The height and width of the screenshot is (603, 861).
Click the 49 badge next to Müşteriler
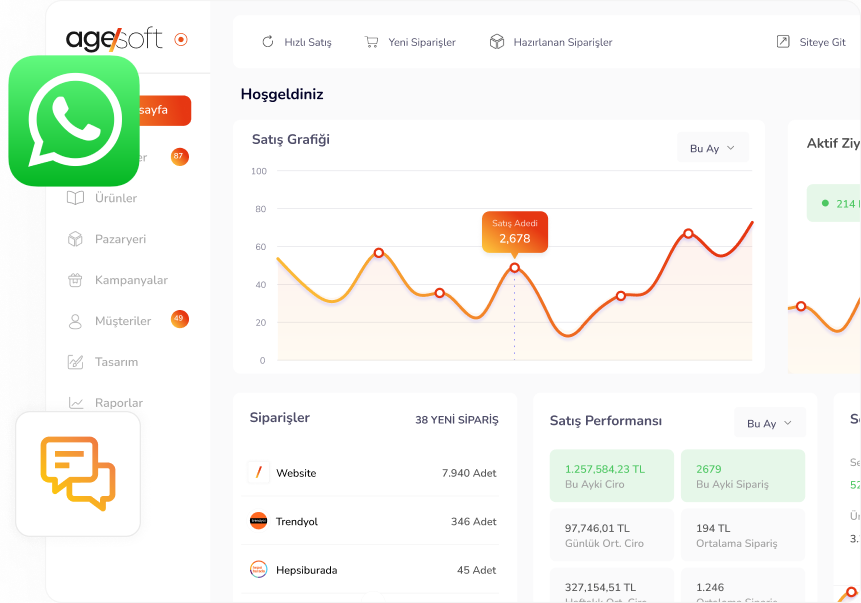(180, 319)
